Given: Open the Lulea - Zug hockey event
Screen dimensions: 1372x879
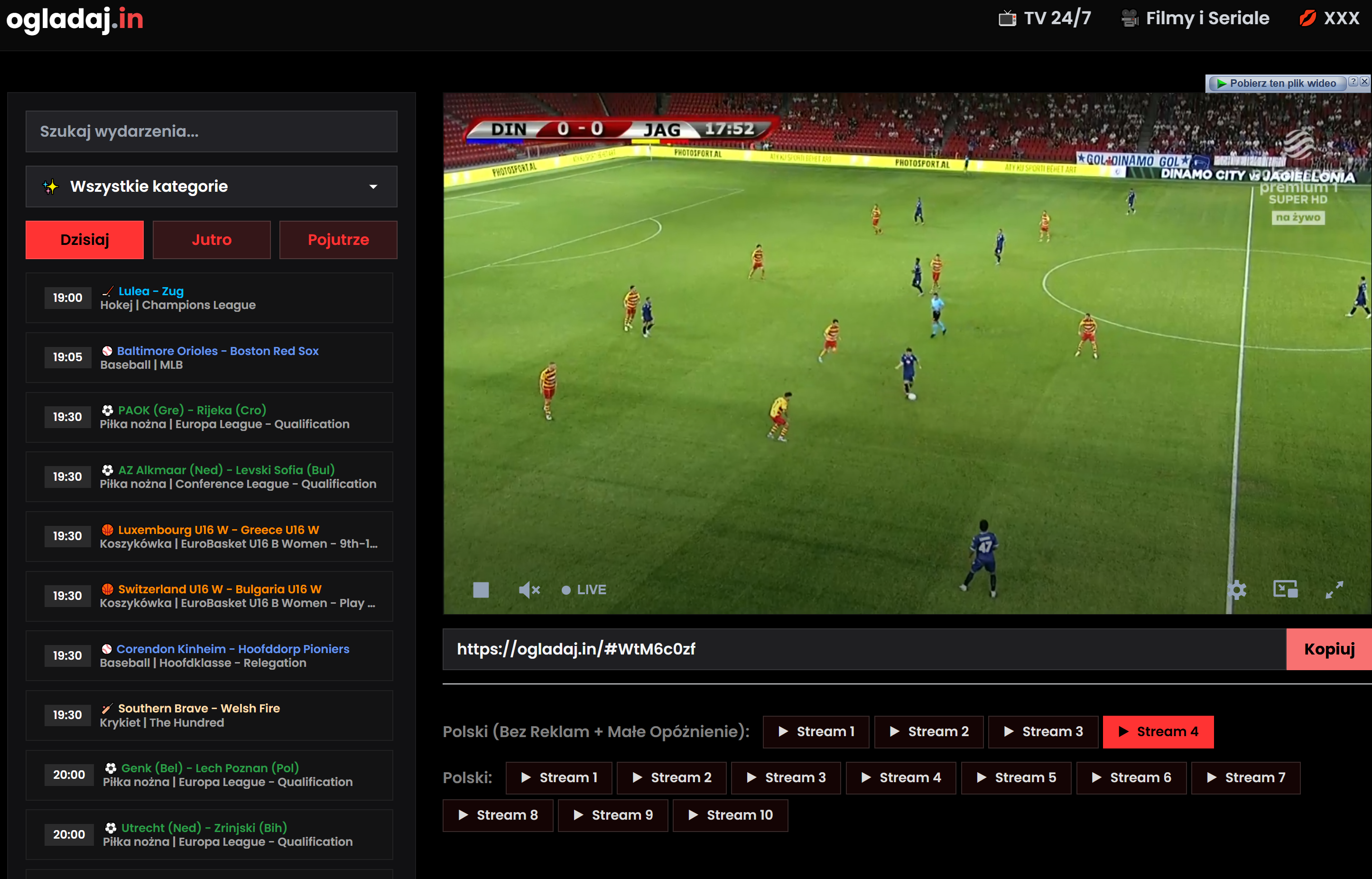Looking at the screenshot, I should 150,291.
